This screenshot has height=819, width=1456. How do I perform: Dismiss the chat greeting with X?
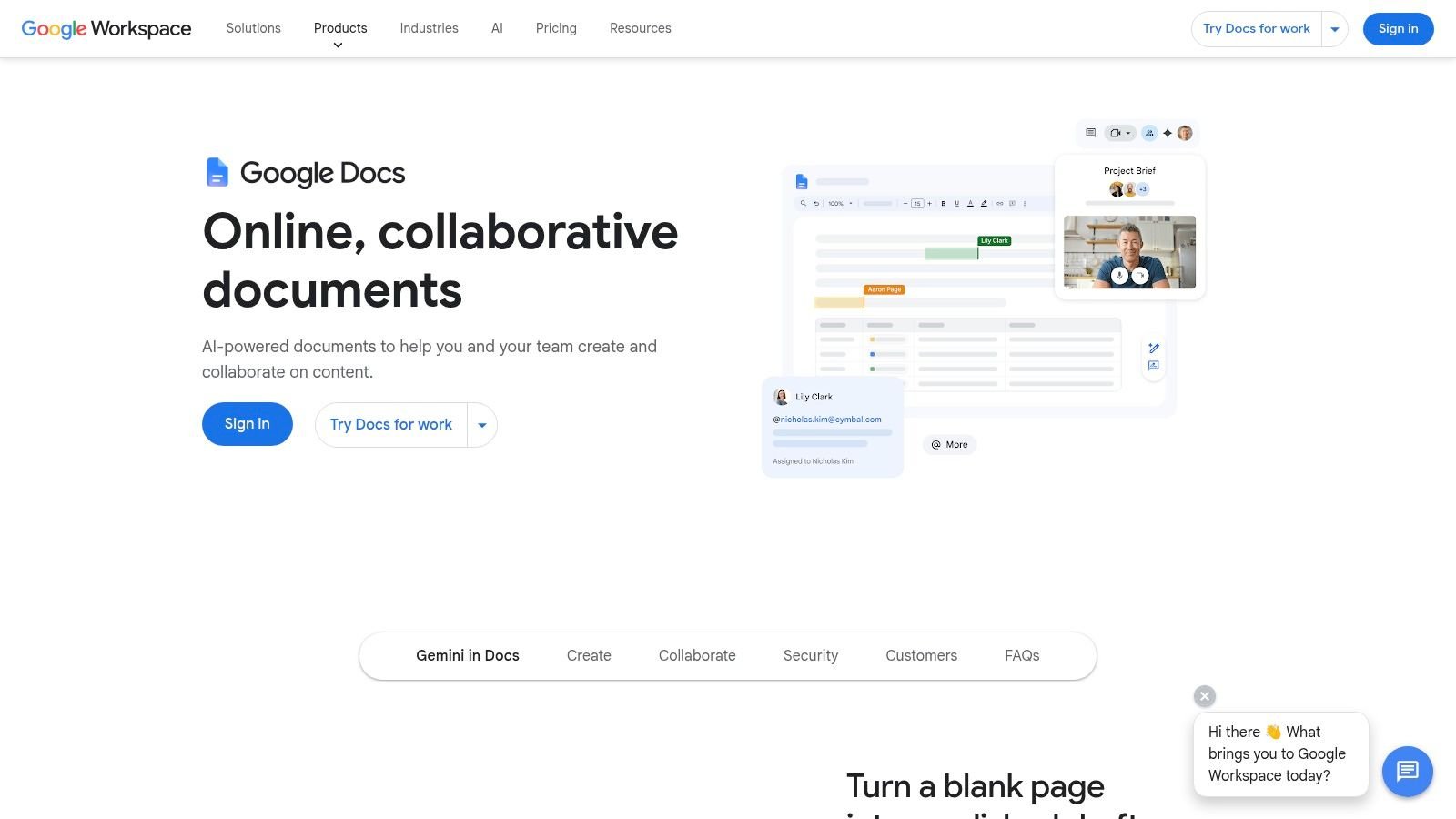[1205, 696]
